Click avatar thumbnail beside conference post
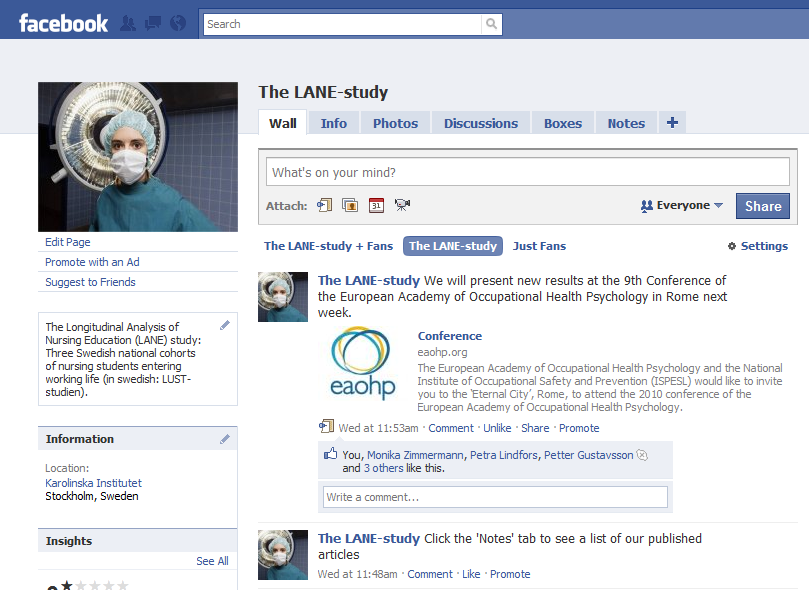The width and height of the screenshot is (809, 590). pyautogui.click(x=283, y=297)
